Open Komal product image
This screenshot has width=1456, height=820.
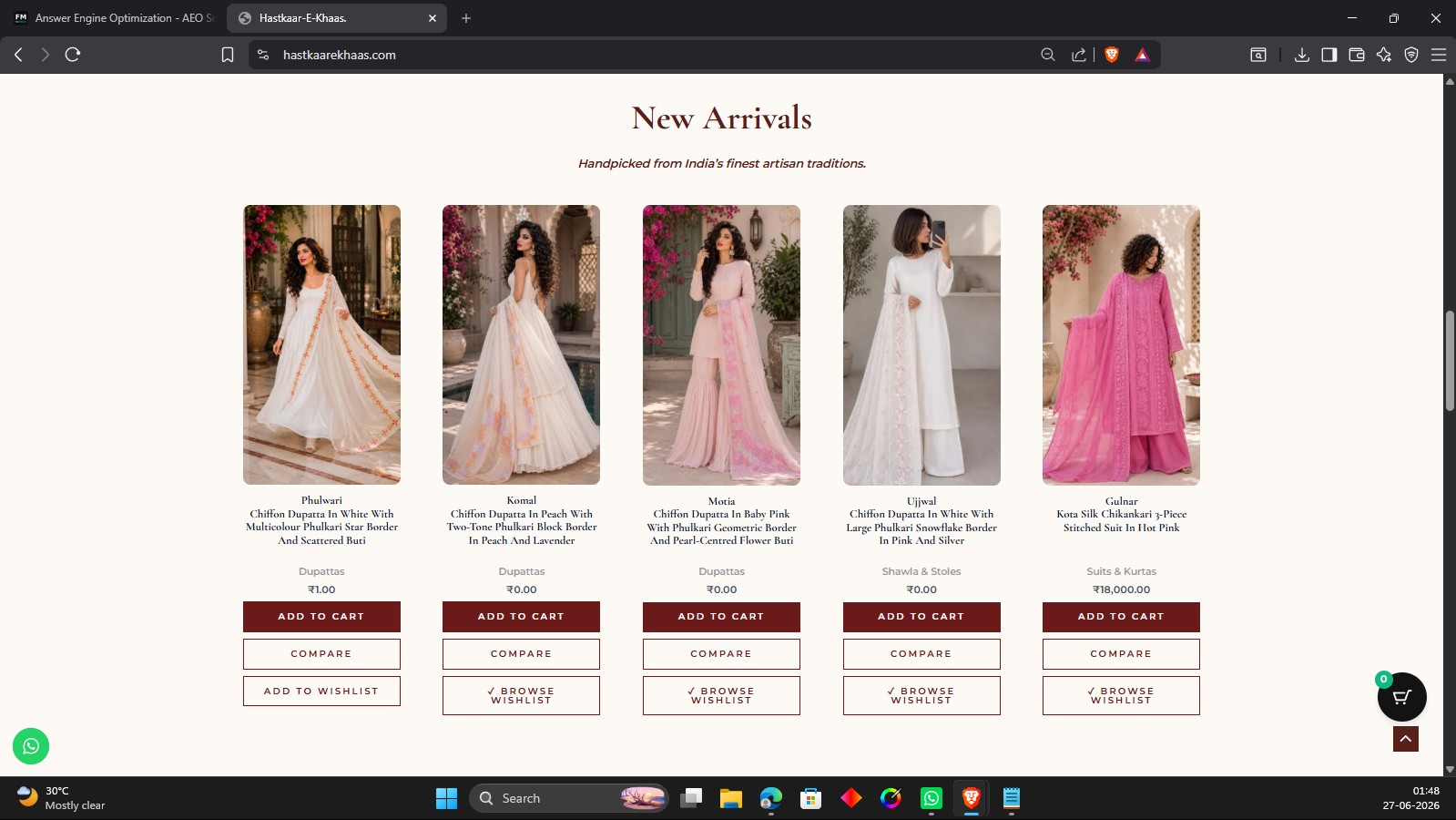(521, 344)
